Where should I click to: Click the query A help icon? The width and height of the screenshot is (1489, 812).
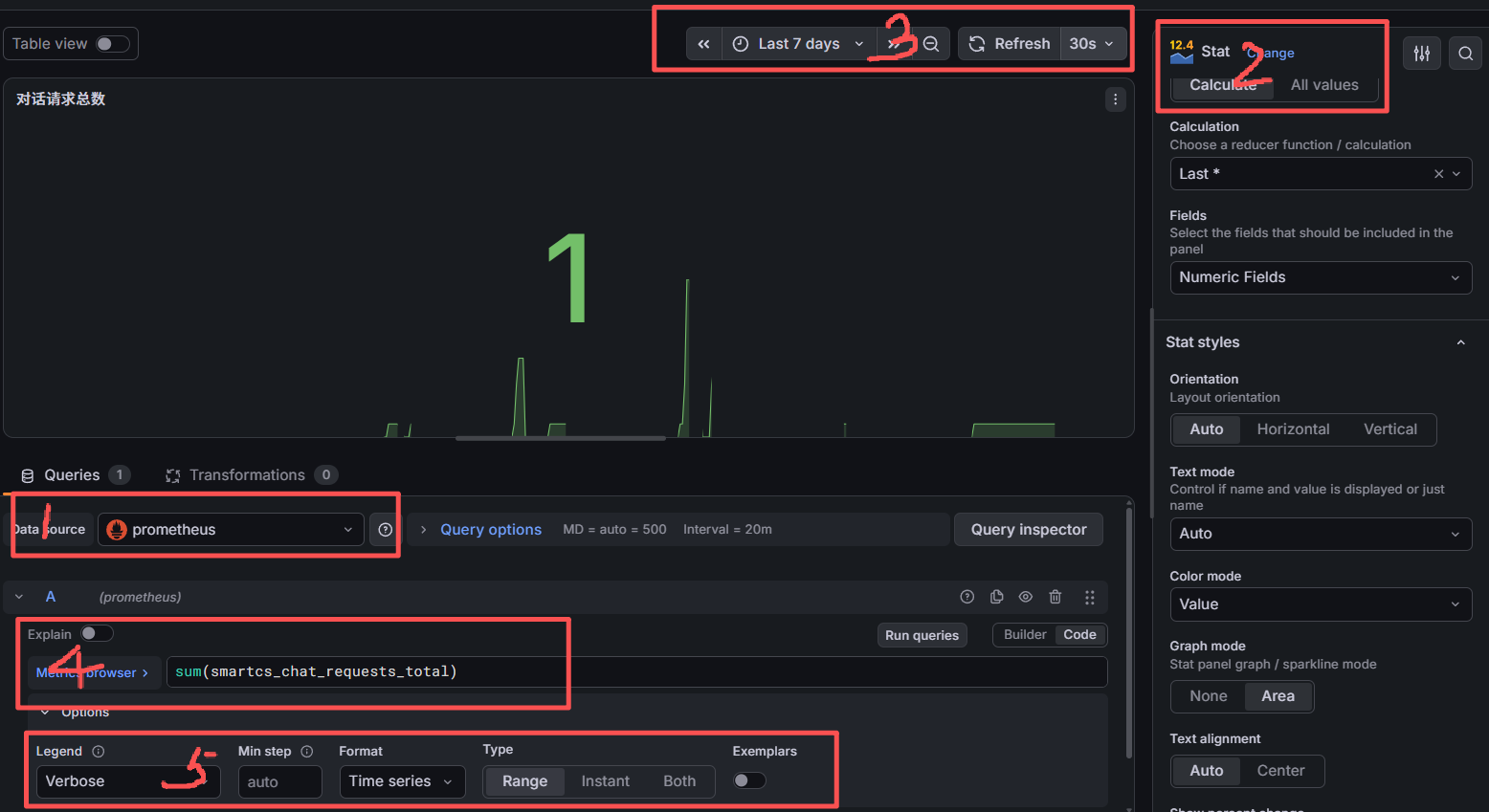(967, 597)
